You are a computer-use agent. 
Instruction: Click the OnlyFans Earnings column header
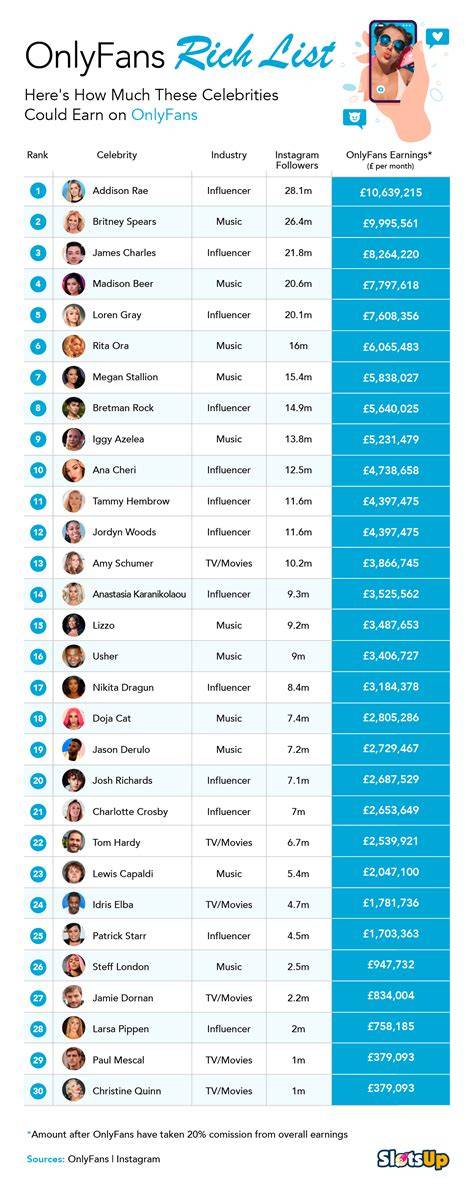click(x=389, y=160)
